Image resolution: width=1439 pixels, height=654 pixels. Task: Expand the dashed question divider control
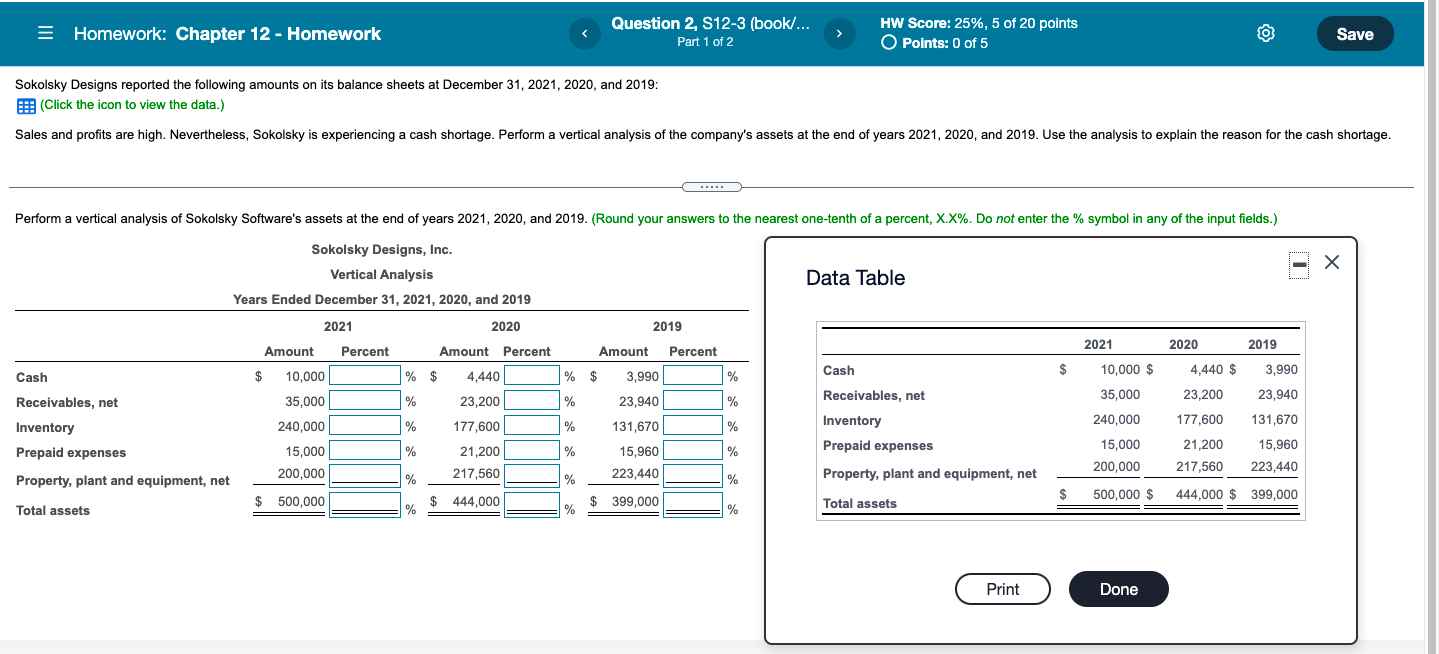712,186
